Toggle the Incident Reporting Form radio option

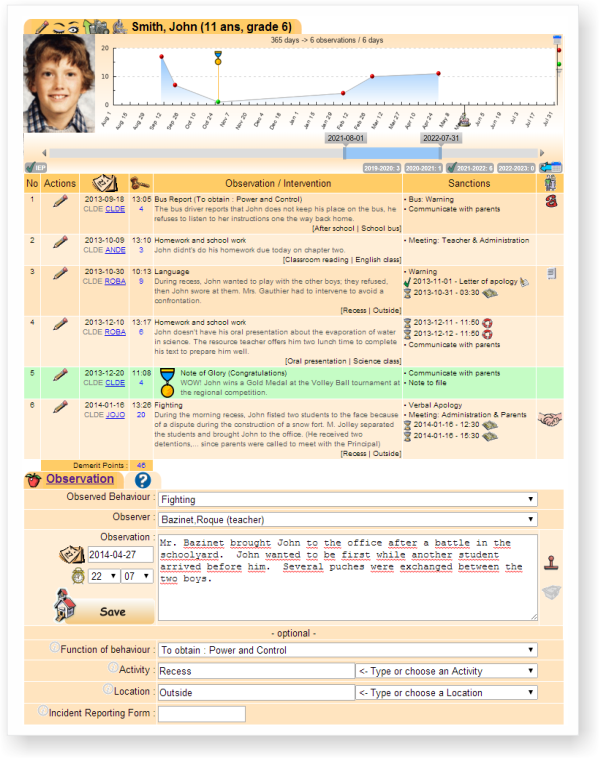pyautogui.click(x=43, y=711)
